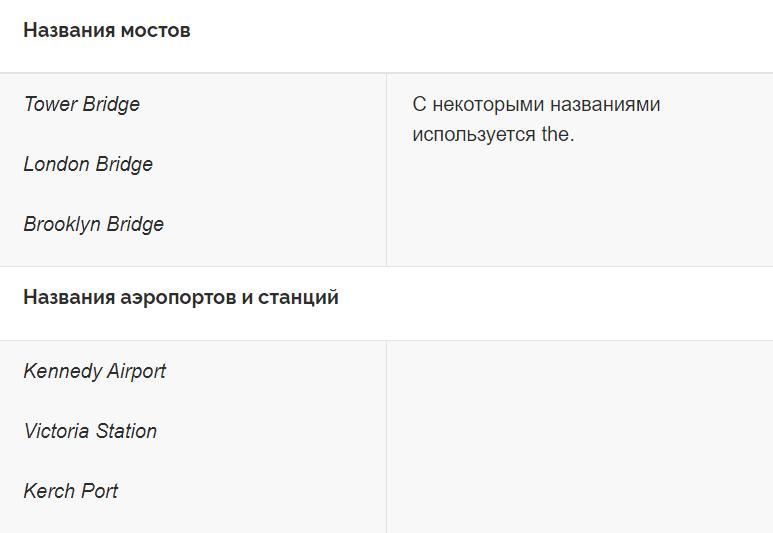773x533 pixels.
Task: Click the 'Kennedy Airport' example
Action: [95, 371]
